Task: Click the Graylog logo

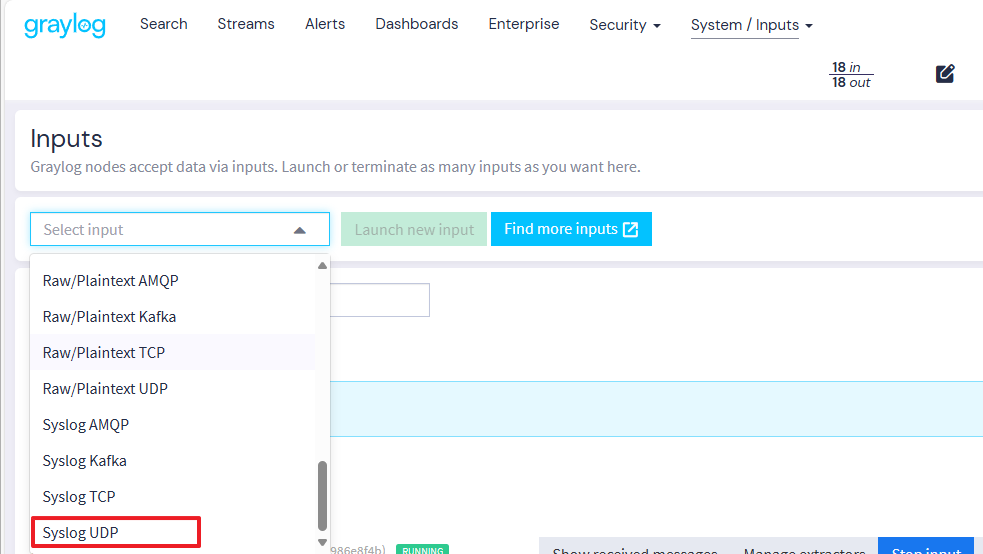Action: click(65, 26)
